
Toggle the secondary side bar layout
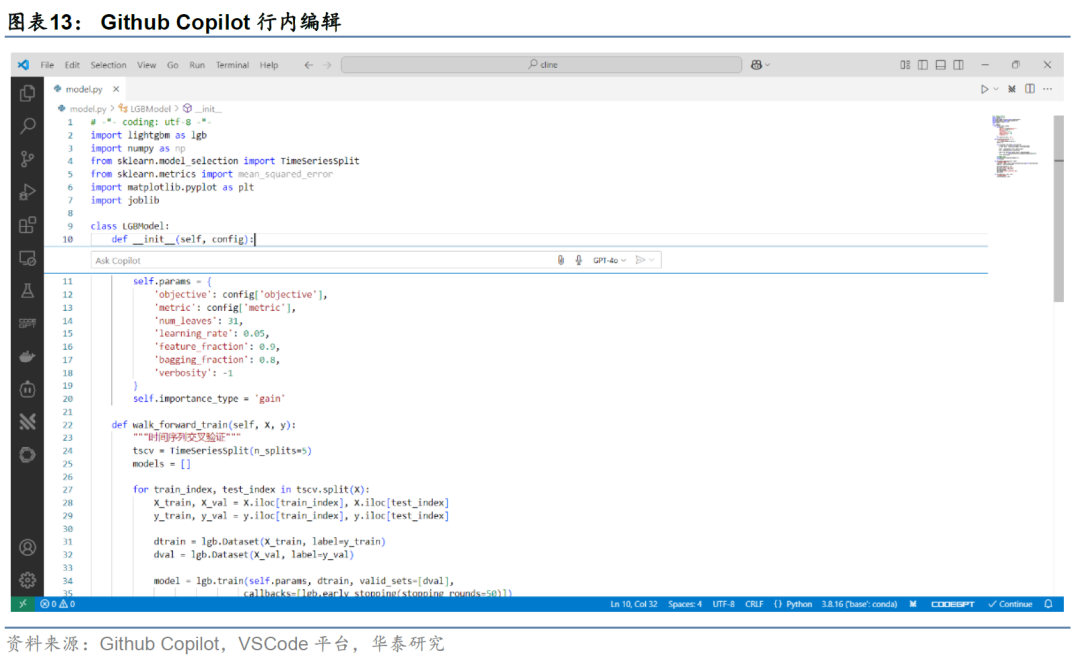tap(958, 65)
